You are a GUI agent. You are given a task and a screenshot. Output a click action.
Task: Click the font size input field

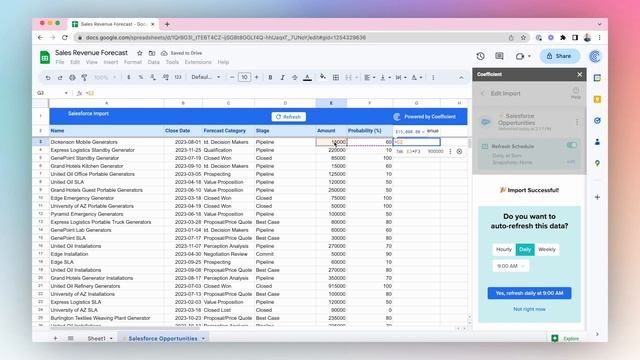(244, 78)
